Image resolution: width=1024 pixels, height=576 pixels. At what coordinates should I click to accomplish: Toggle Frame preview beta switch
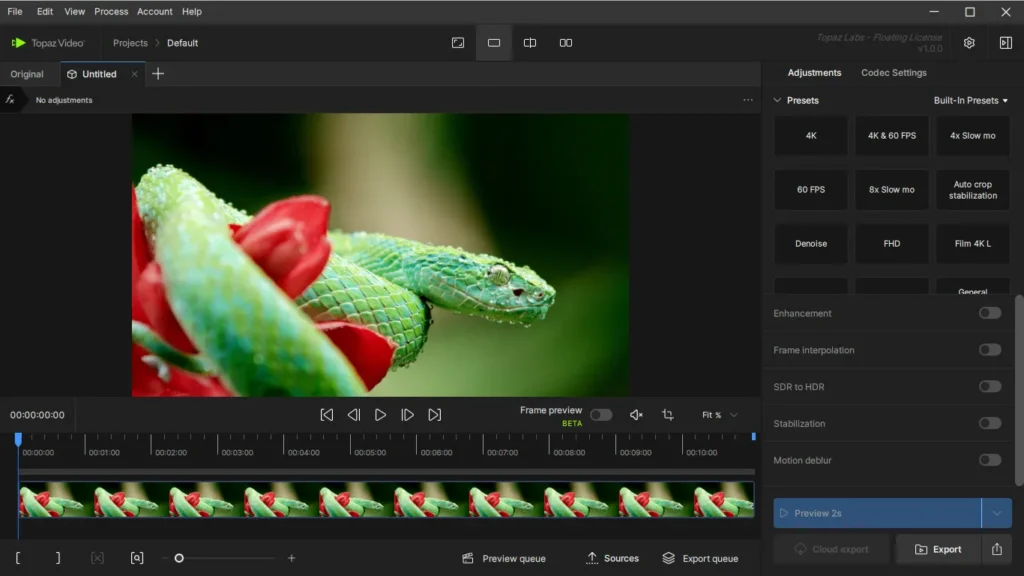pyautogui.click(x=600, y=415)
